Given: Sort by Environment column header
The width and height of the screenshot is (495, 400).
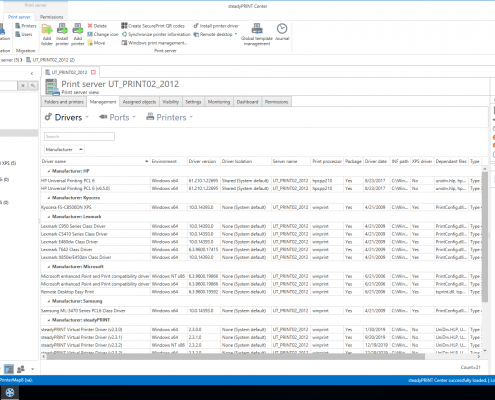Looking at the screenshot, I should 169,161.
